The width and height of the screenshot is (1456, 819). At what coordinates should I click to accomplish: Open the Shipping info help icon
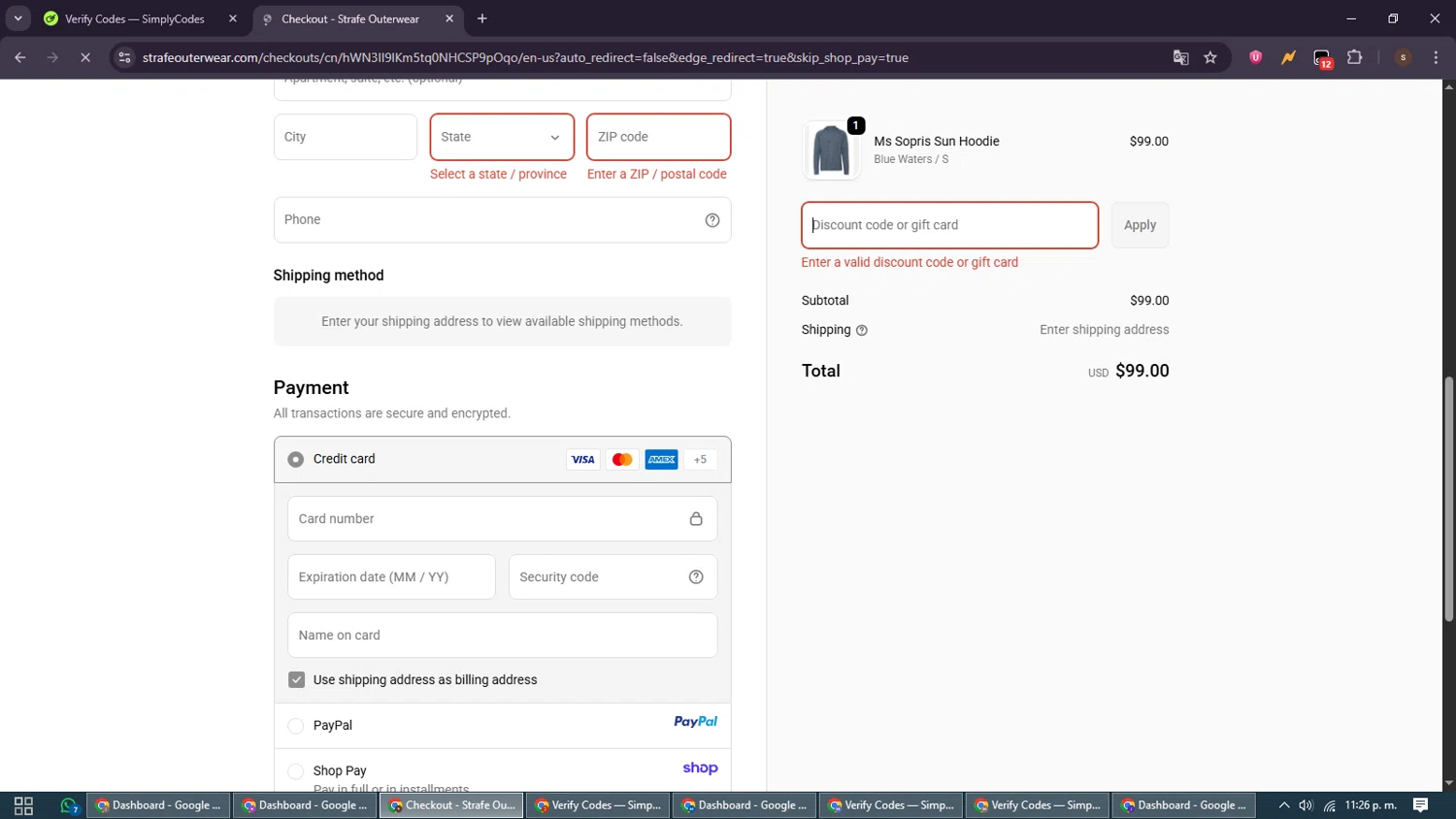pyautogui.click(x=862, y=331)
